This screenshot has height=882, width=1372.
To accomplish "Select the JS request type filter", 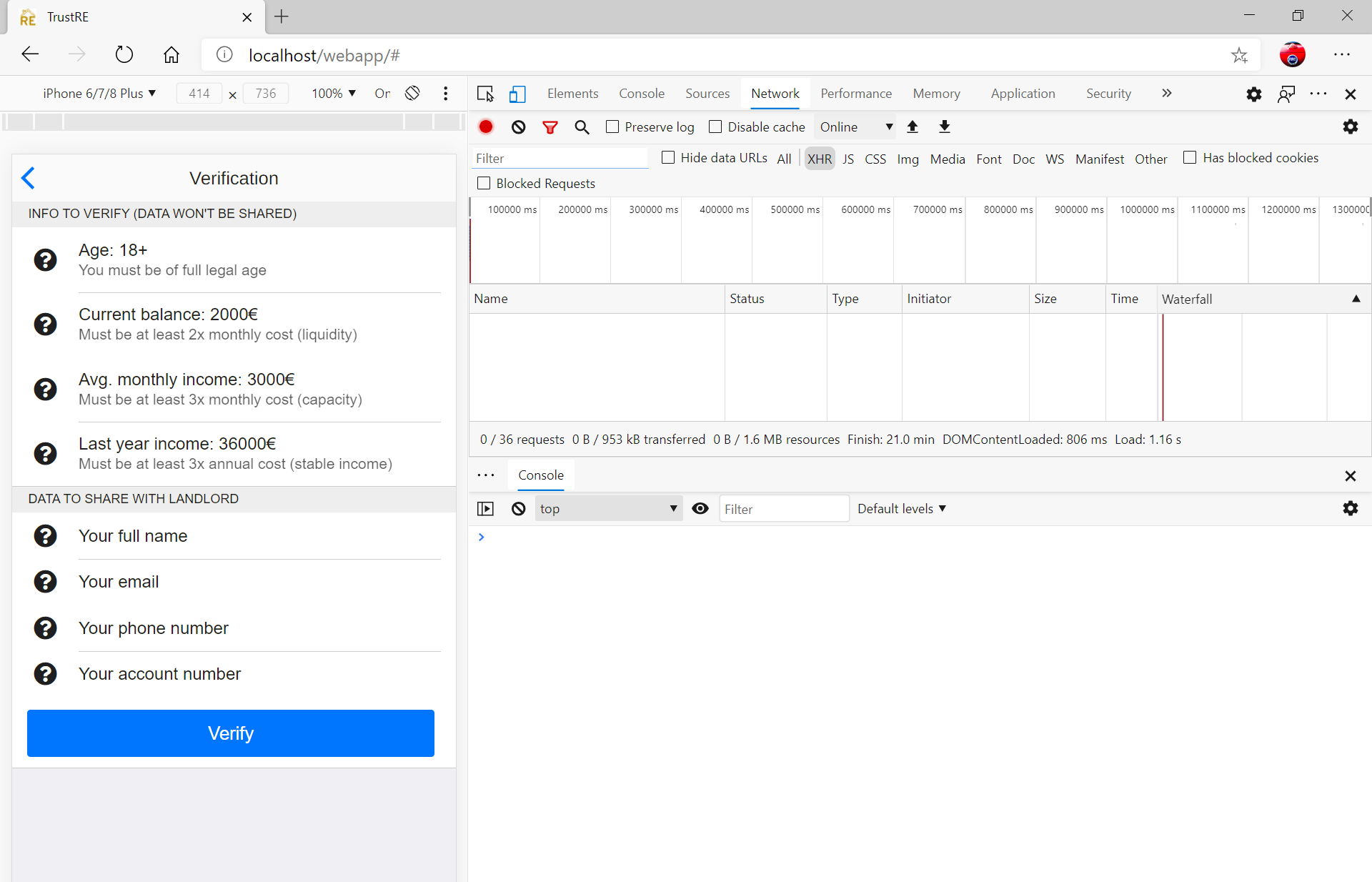I will [848, 159].
